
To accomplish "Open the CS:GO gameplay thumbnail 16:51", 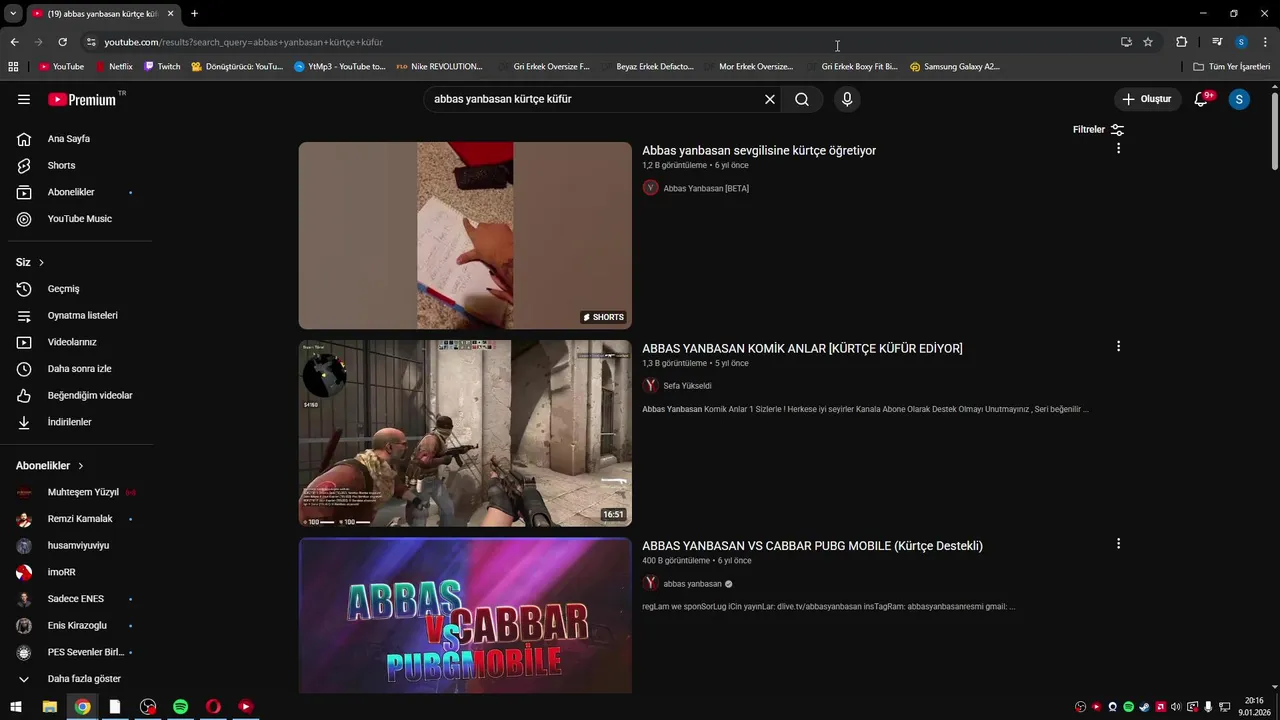I will coord(465,433).
